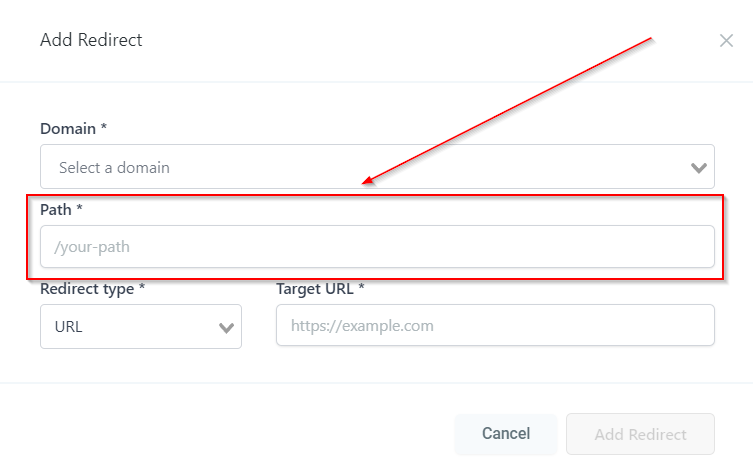The height and width of the screenshot is (470, 753).
Task: Focus the Path input field
Action: pos(377,246)
